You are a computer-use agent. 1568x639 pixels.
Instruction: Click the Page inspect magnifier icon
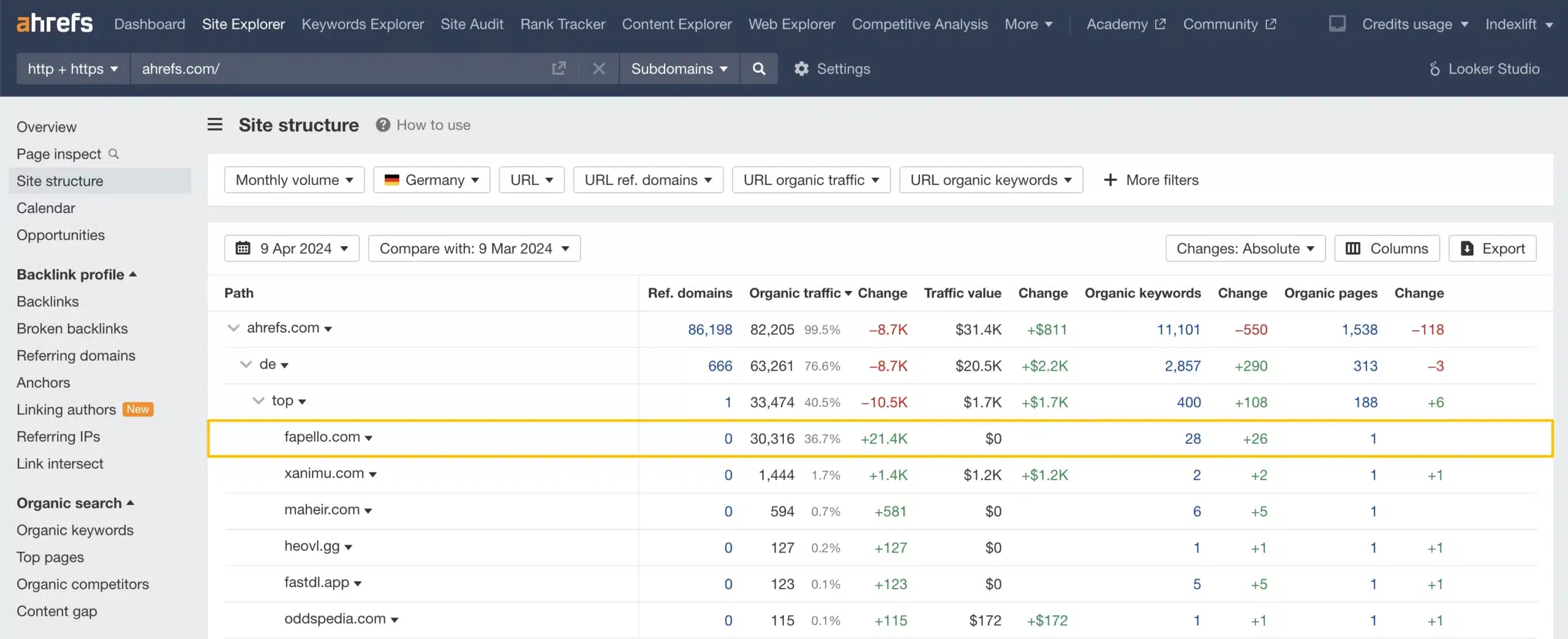coord(113,154)
